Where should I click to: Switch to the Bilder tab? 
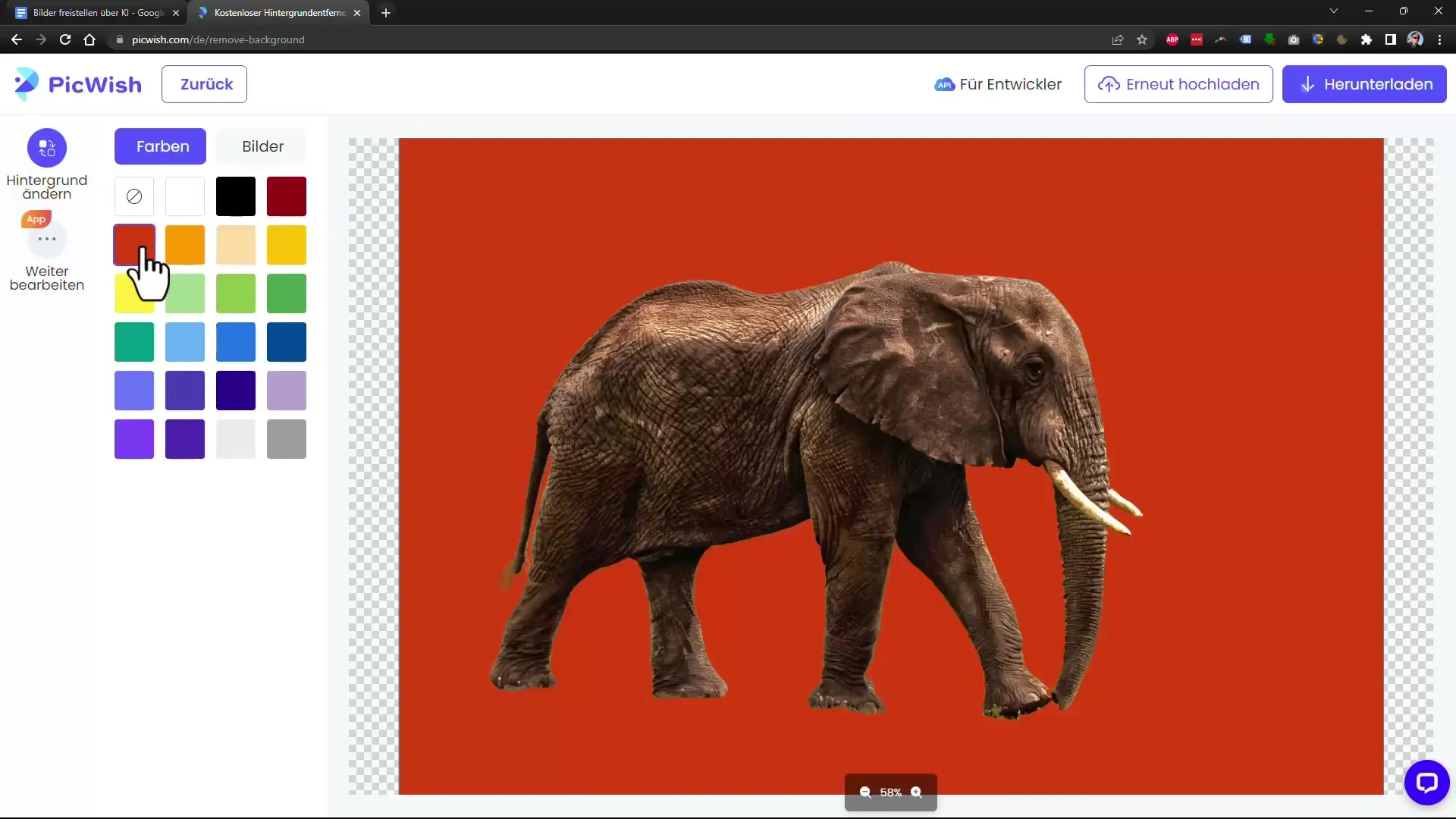pos(262,146)
